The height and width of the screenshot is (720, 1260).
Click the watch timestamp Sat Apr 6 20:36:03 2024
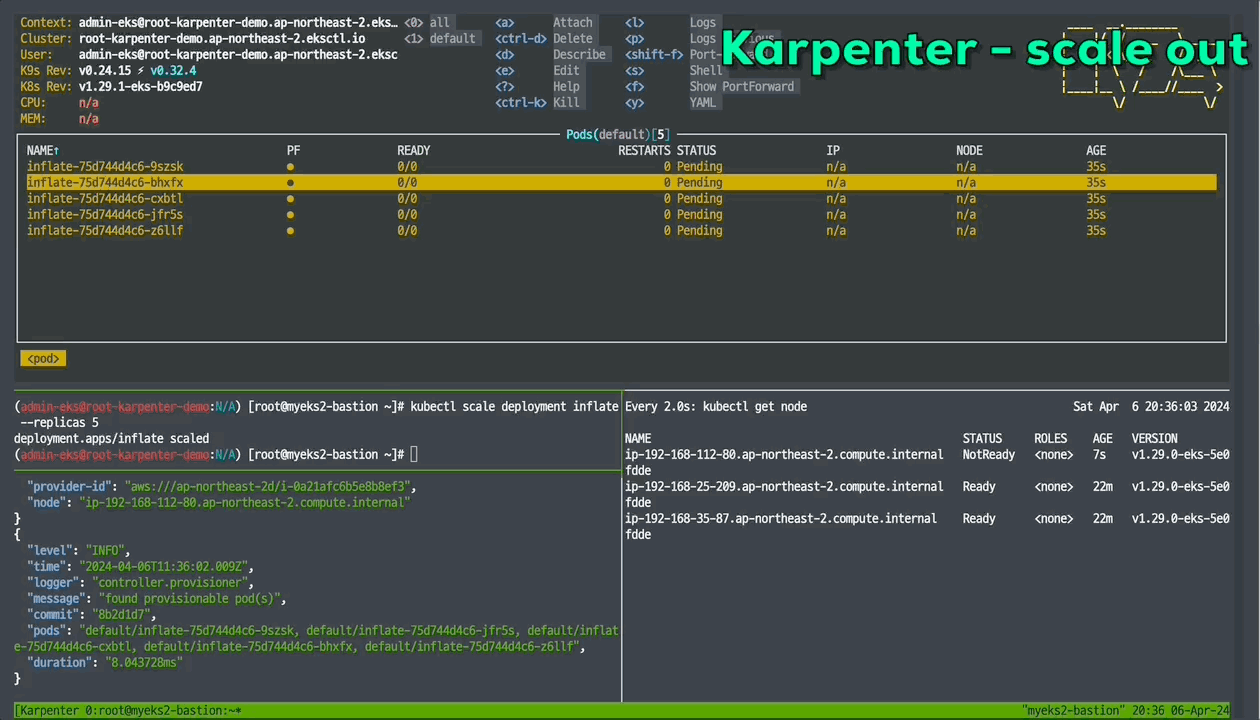tap(1151, 406)
